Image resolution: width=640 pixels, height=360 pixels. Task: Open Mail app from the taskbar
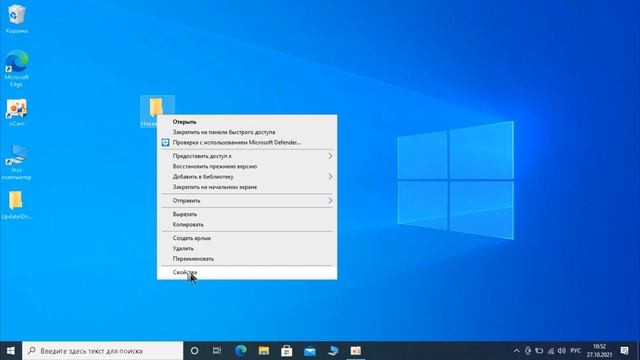coord(310,351)
